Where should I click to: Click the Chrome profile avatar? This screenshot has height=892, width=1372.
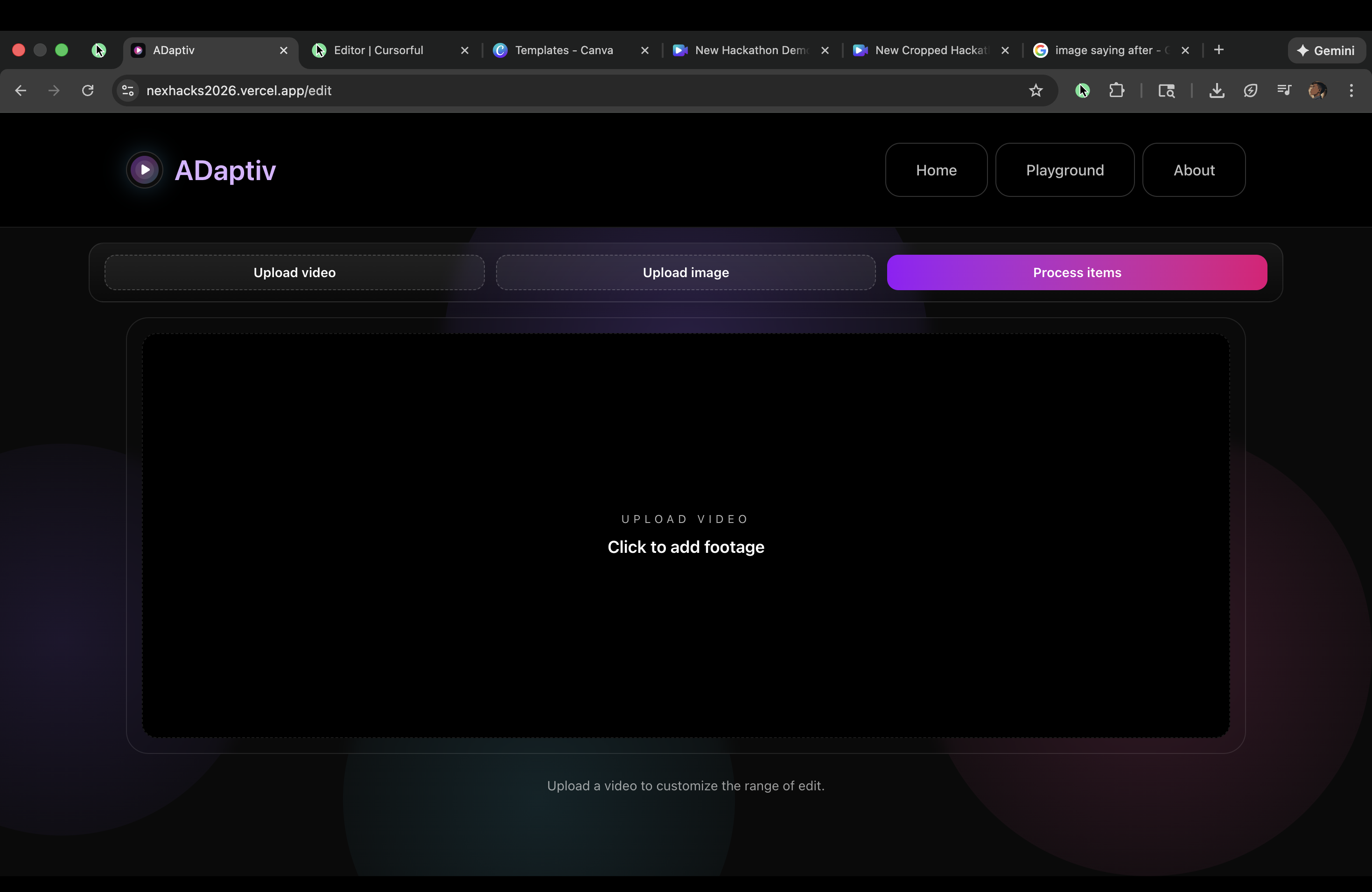(x=1317, y=91)
